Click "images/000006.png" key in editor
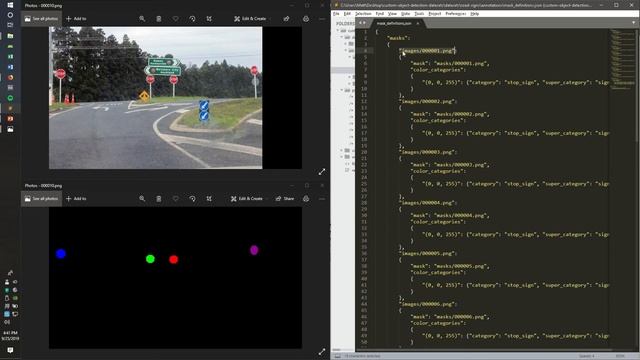Viewport: 640px width, 360px height. pyautogui.click(x=427, y=304)
